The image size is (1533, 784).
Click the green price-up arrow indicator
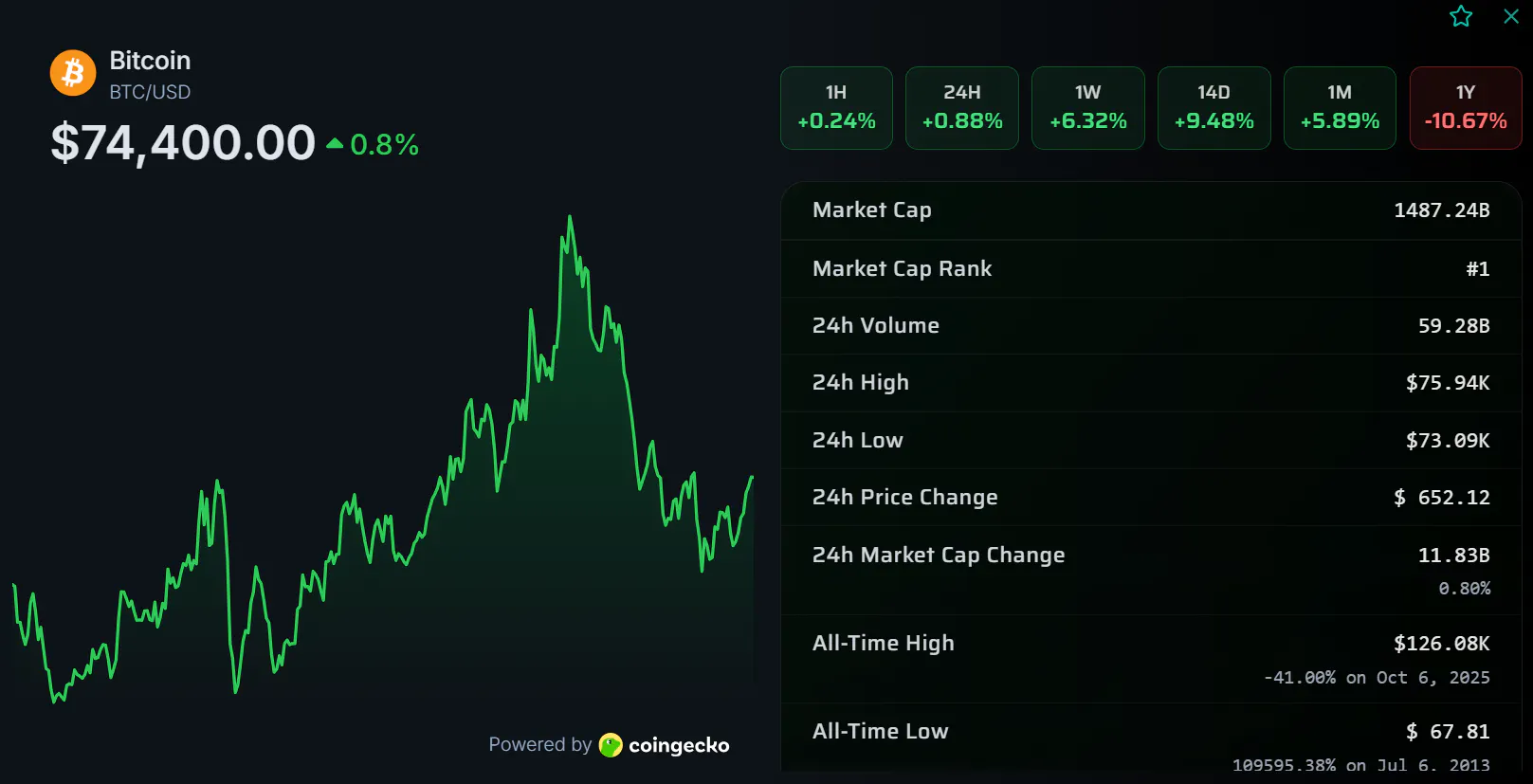point(335,144)
